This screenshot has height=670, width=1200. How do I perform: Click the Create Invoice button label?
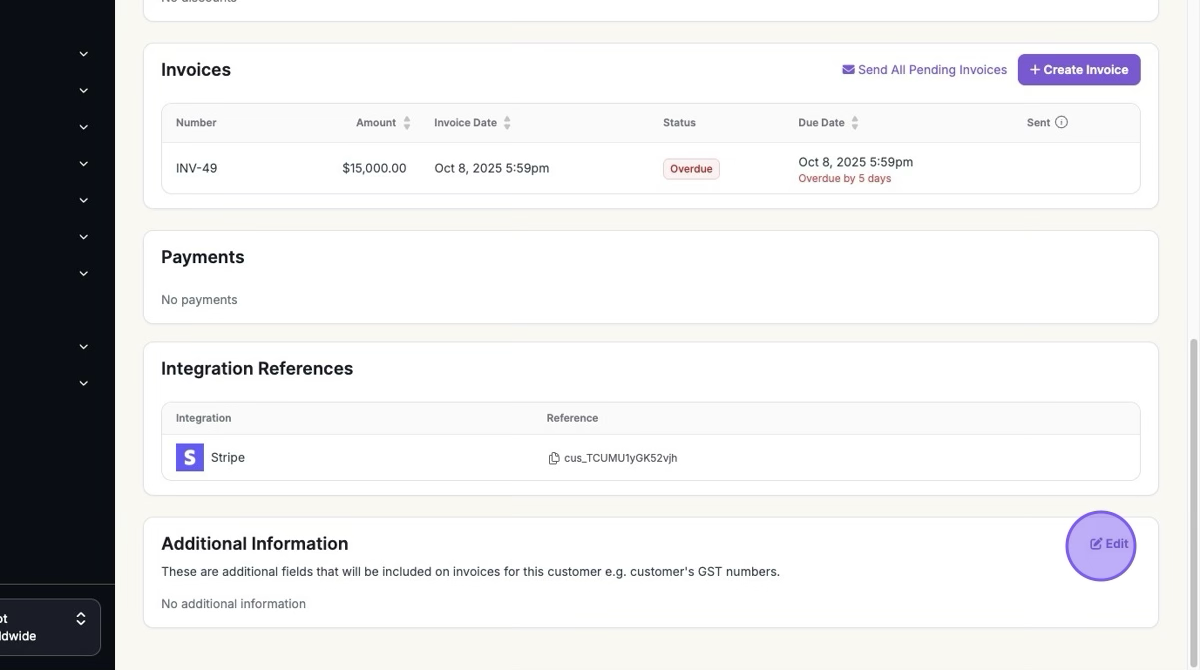[x=1085, y=70]
